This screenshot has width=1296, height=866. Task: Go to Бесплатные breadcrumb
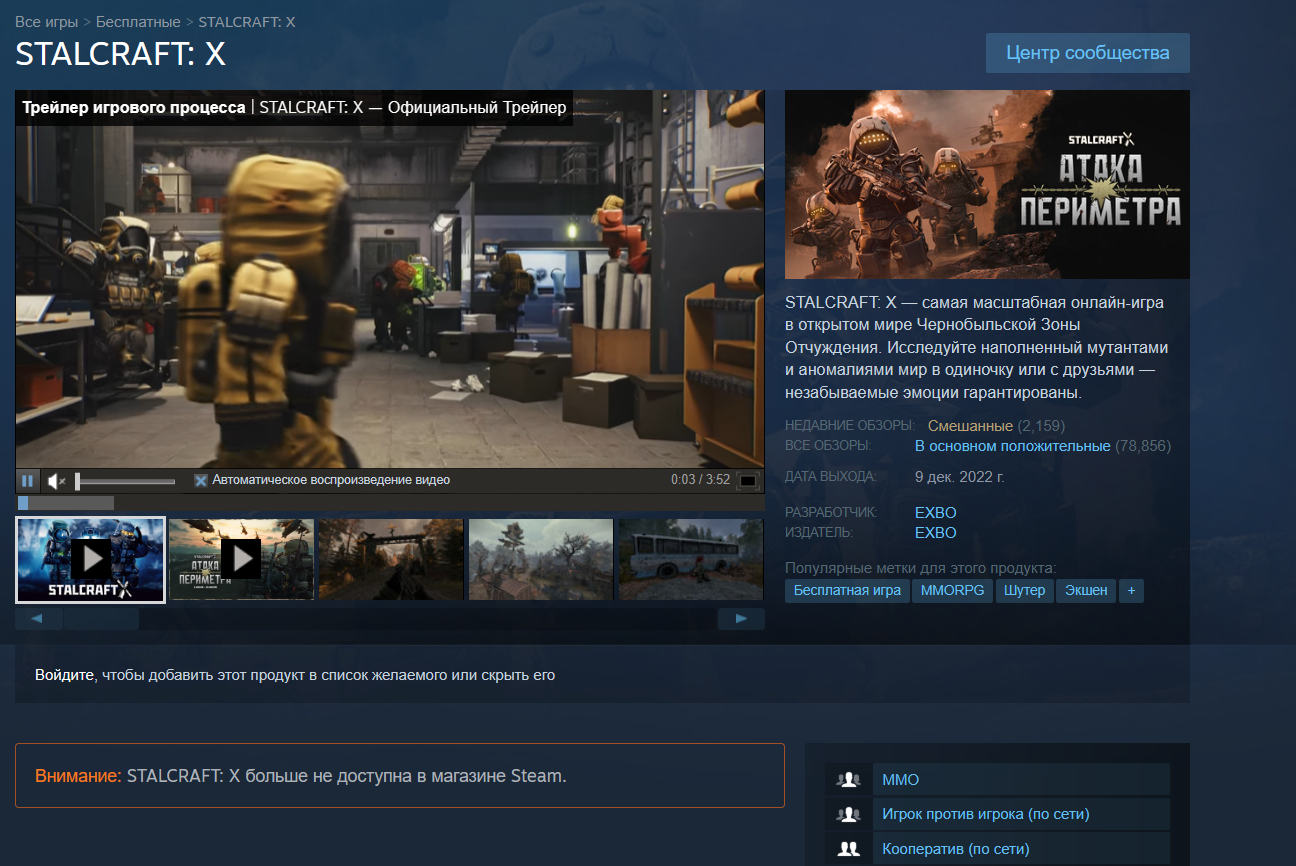click(x=138, y=22)
